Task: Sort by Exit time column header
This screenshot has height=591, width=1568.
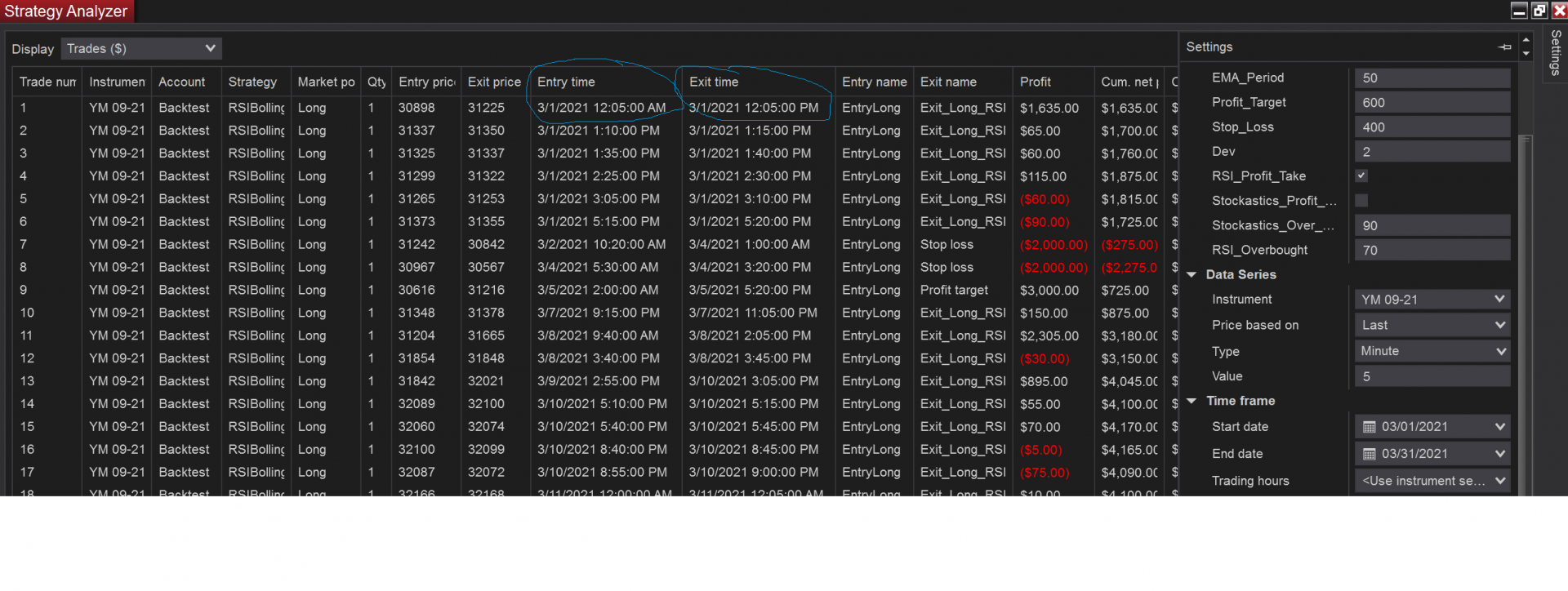Action: pyautogui.click(x=759, y=82)
